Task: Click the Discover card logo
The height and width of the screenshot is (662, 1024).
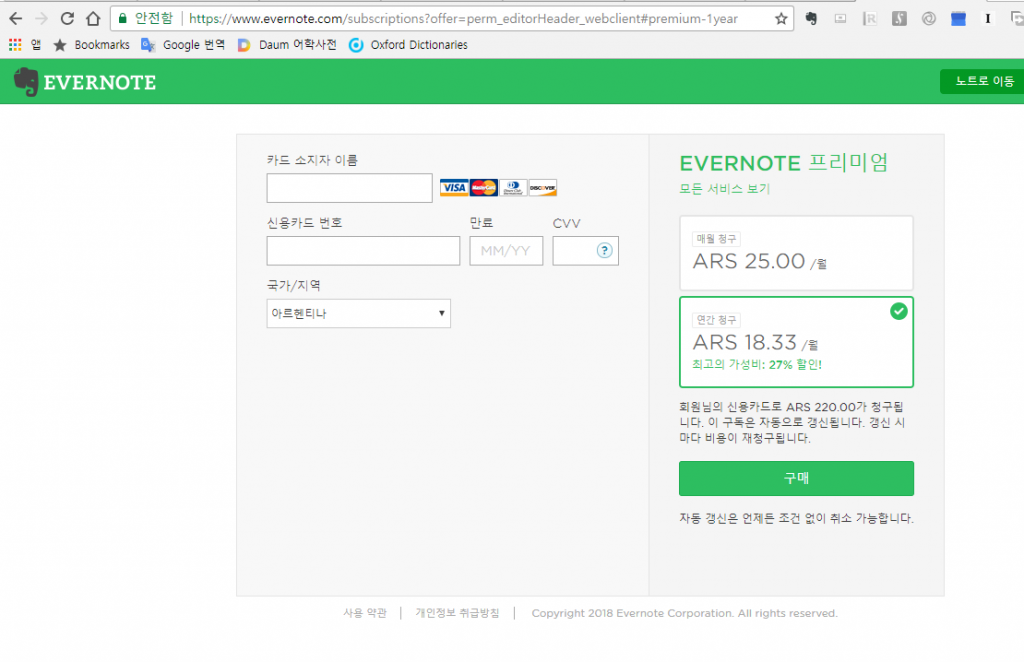Action: (x=543, y=188)
